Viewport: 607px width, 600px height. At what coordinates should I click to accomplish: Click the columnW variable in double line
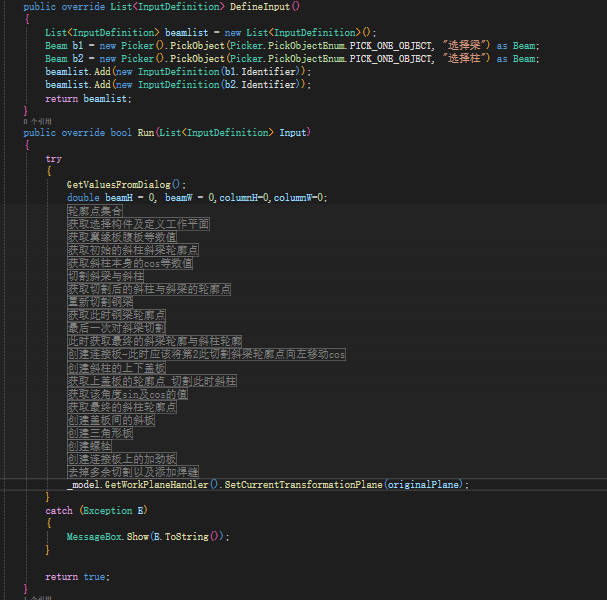pos(293,198)
